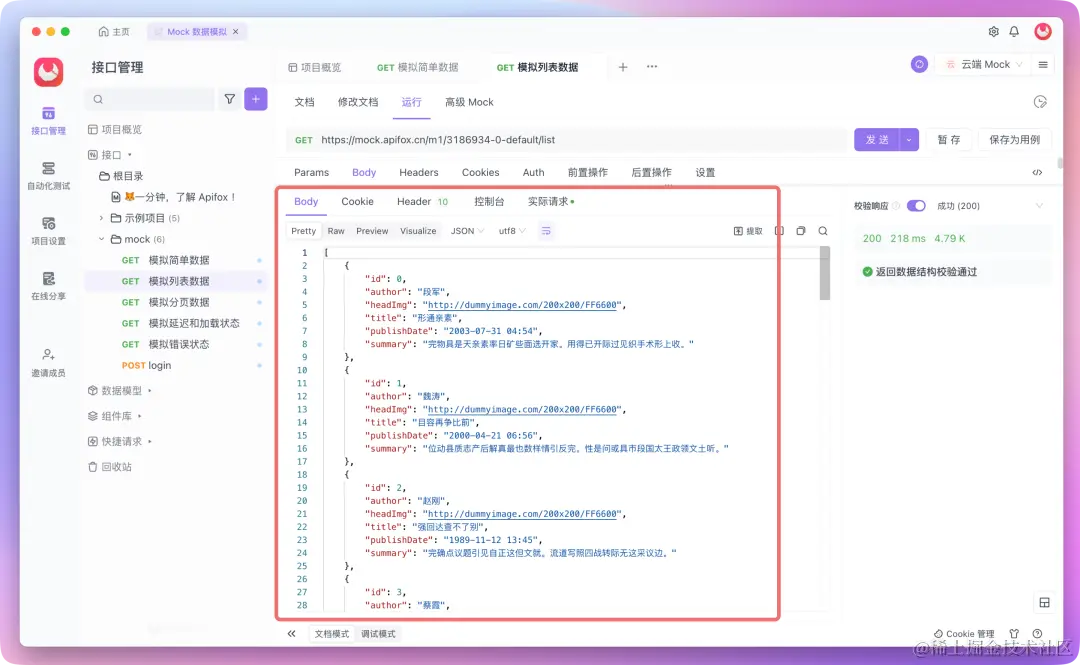This screenshot has height=665, width=1080.
Task: Open the 控制台 console tab
Action: [x=489, y=201]
